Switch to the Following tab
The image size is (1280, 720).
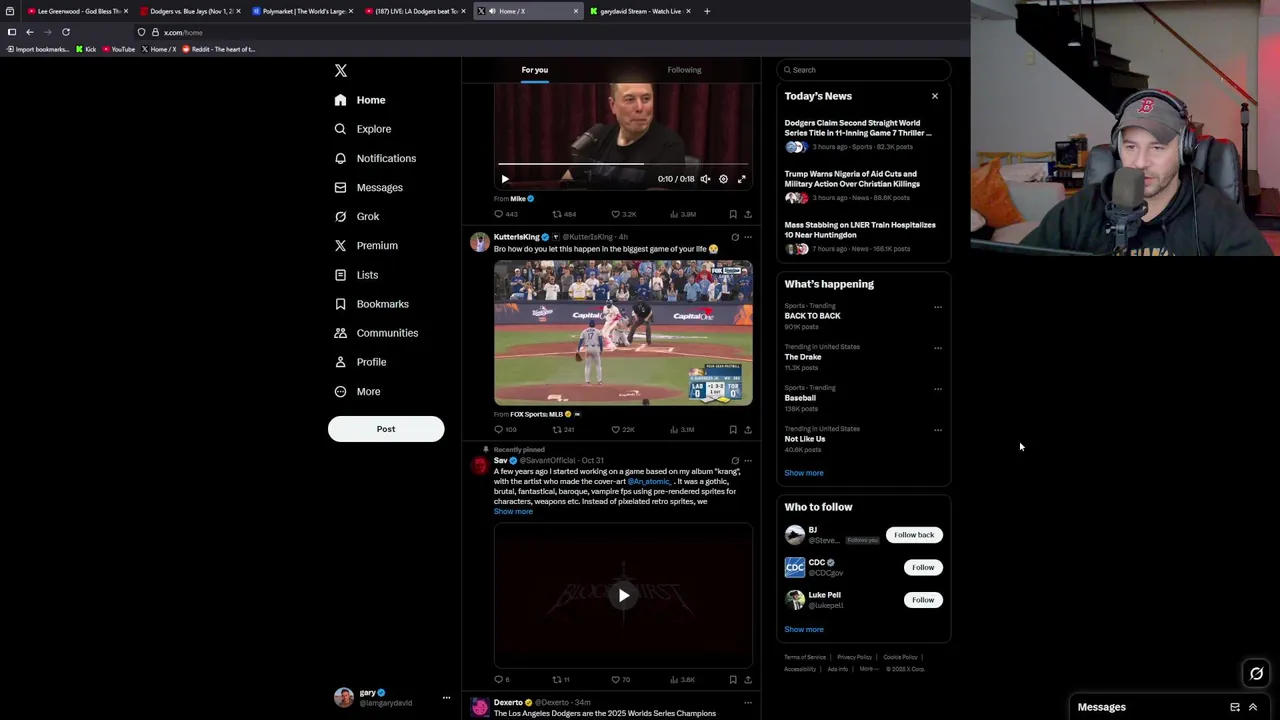(x=684, y=70)
